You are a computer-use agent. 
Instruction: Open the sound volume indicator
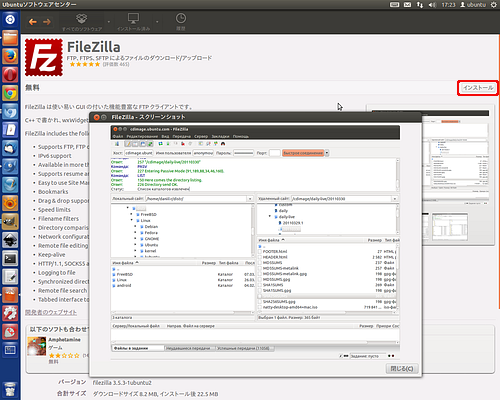coord(432,5)
